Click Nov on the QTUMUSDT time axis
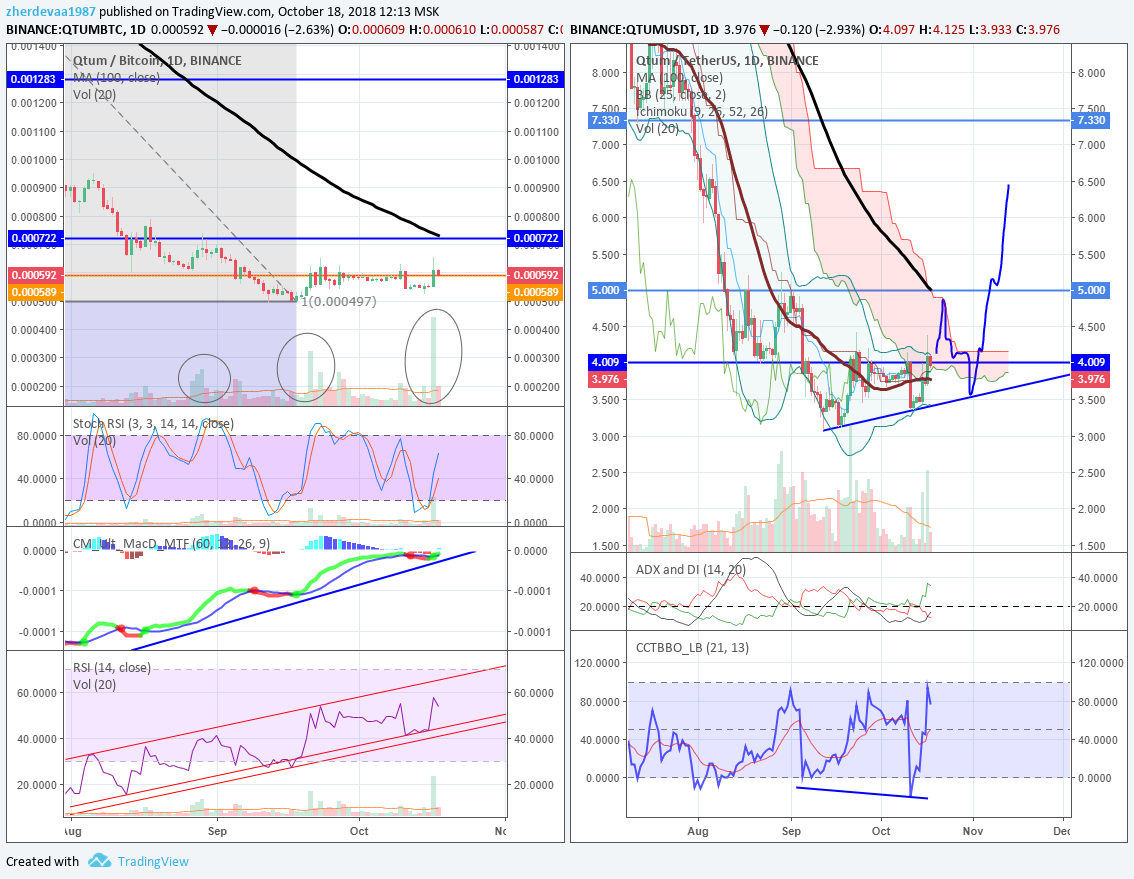The height and width of the screenshot is (879, 1134). click(x=973, y=831)
